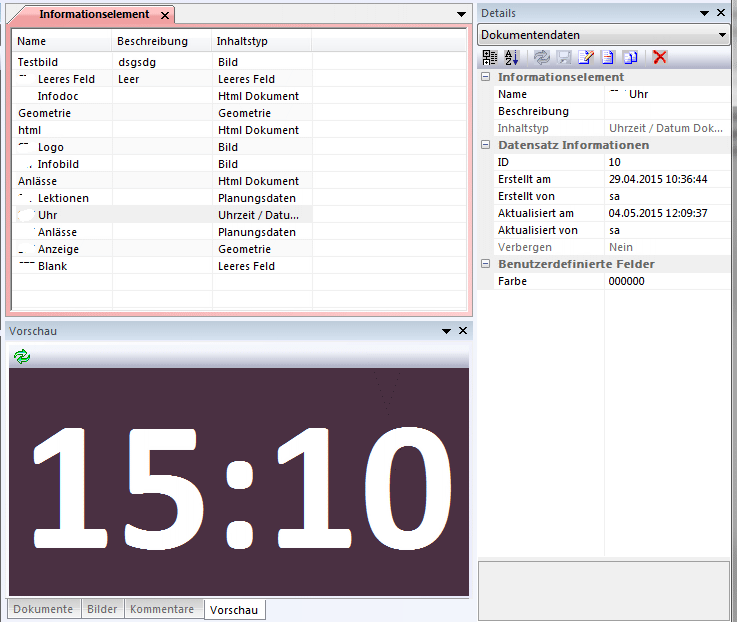Click the edit document pencil icon
Screen dimensions: 737x622
coord(586,57)
